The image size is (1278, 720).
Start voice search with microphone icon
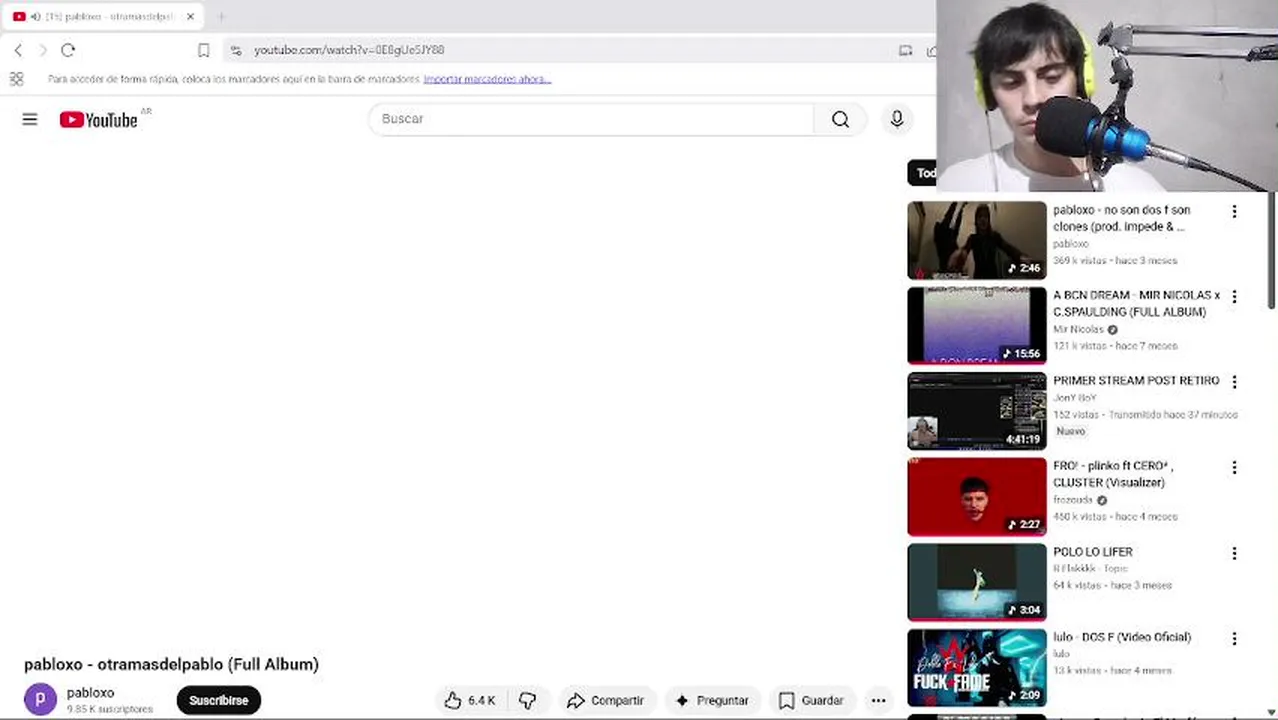click(x=897, y=119)
